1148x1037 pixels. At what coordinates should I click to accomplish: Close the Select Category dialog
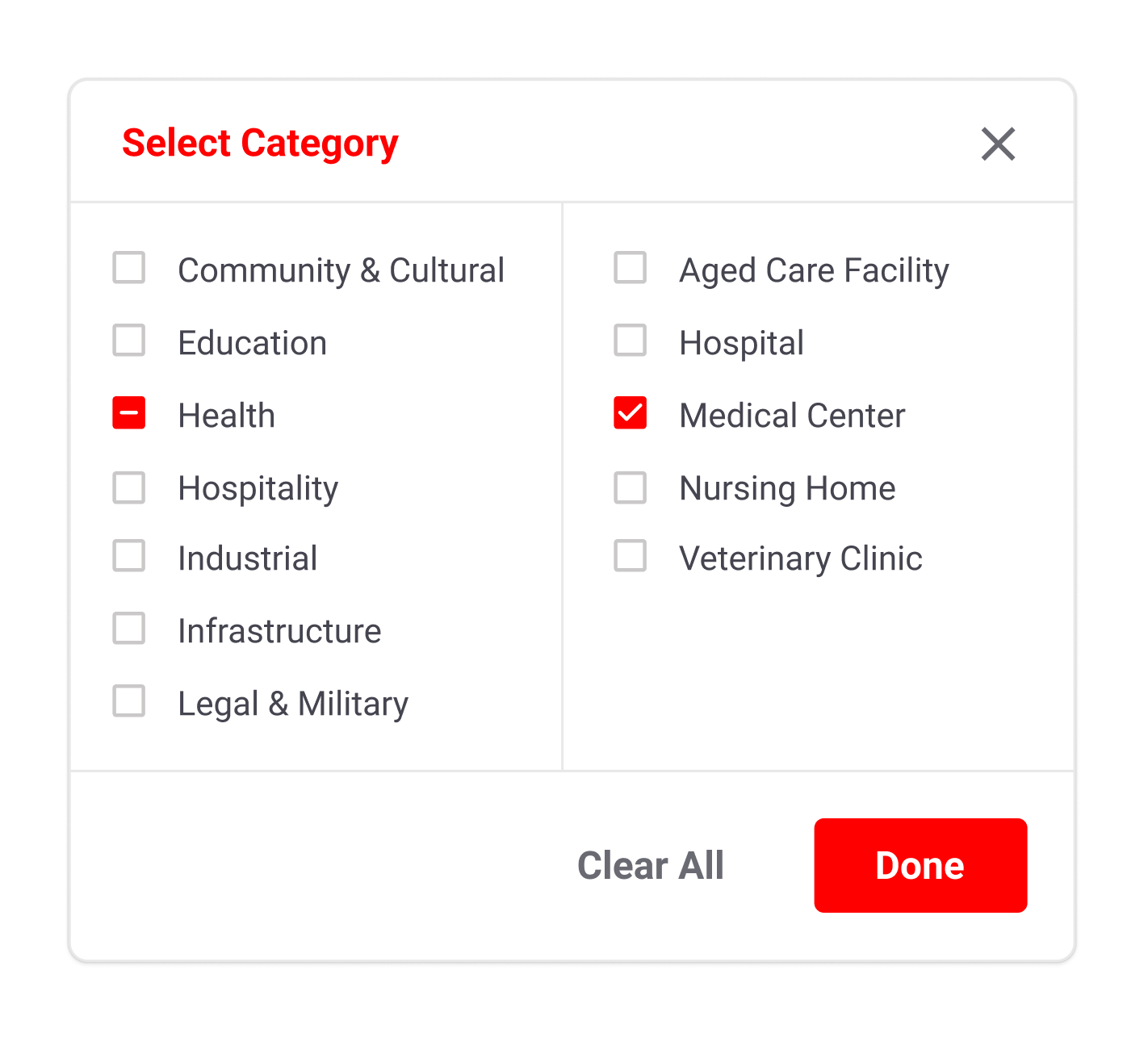click(x=998, y=144)
